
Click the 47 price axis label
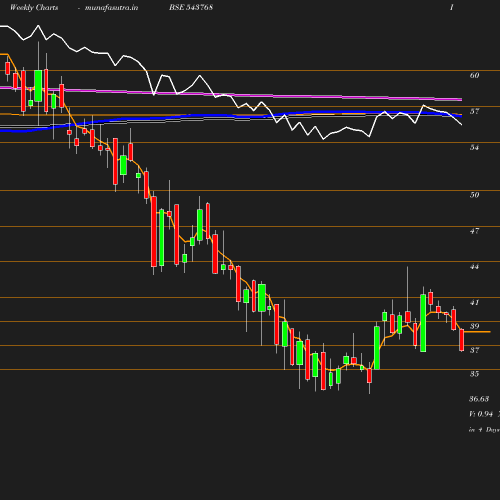click(474, 231)
